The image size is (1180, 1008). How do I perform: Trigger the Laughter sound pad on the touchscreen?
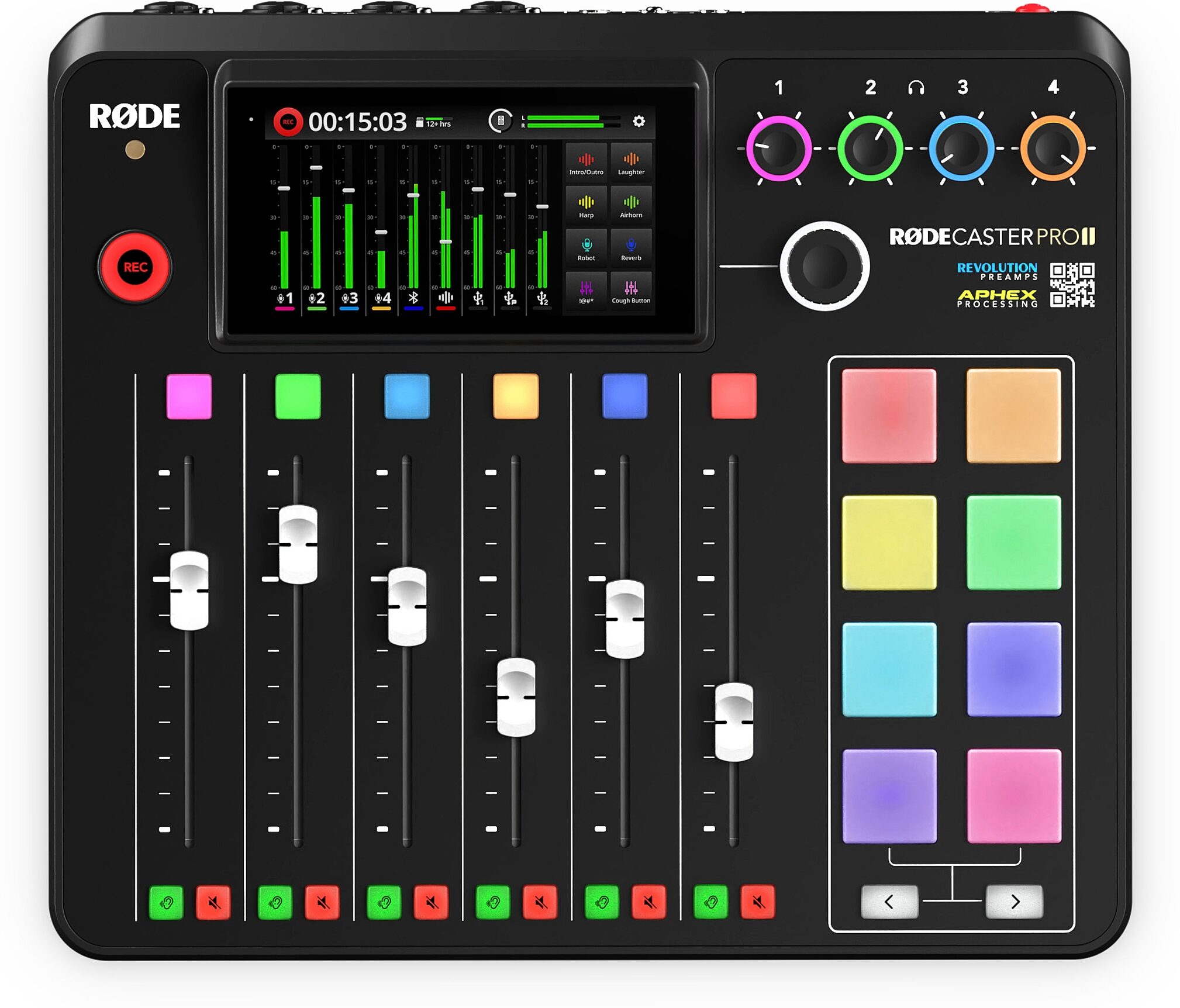(631, 163)
